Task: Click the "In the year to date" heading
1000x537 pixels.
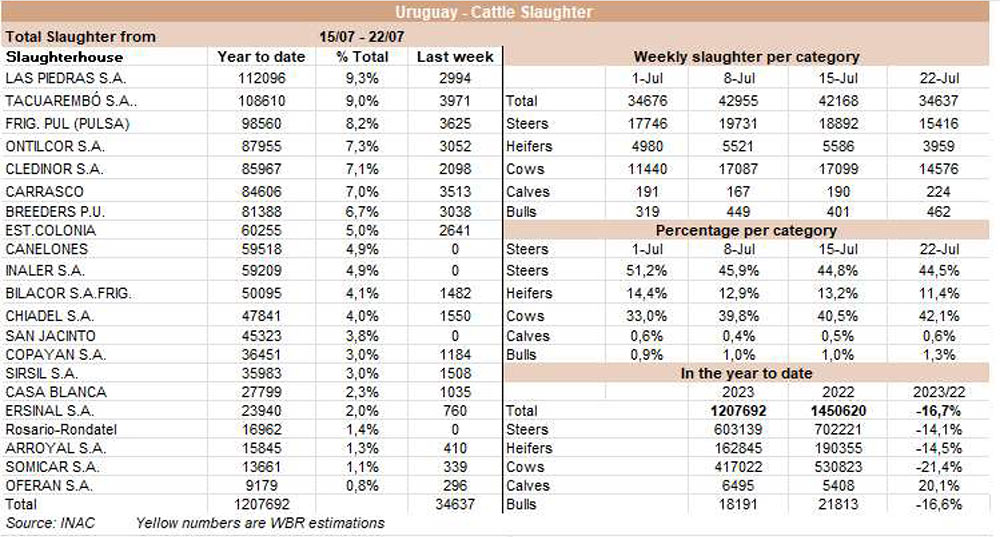Action: coord(746,372)
